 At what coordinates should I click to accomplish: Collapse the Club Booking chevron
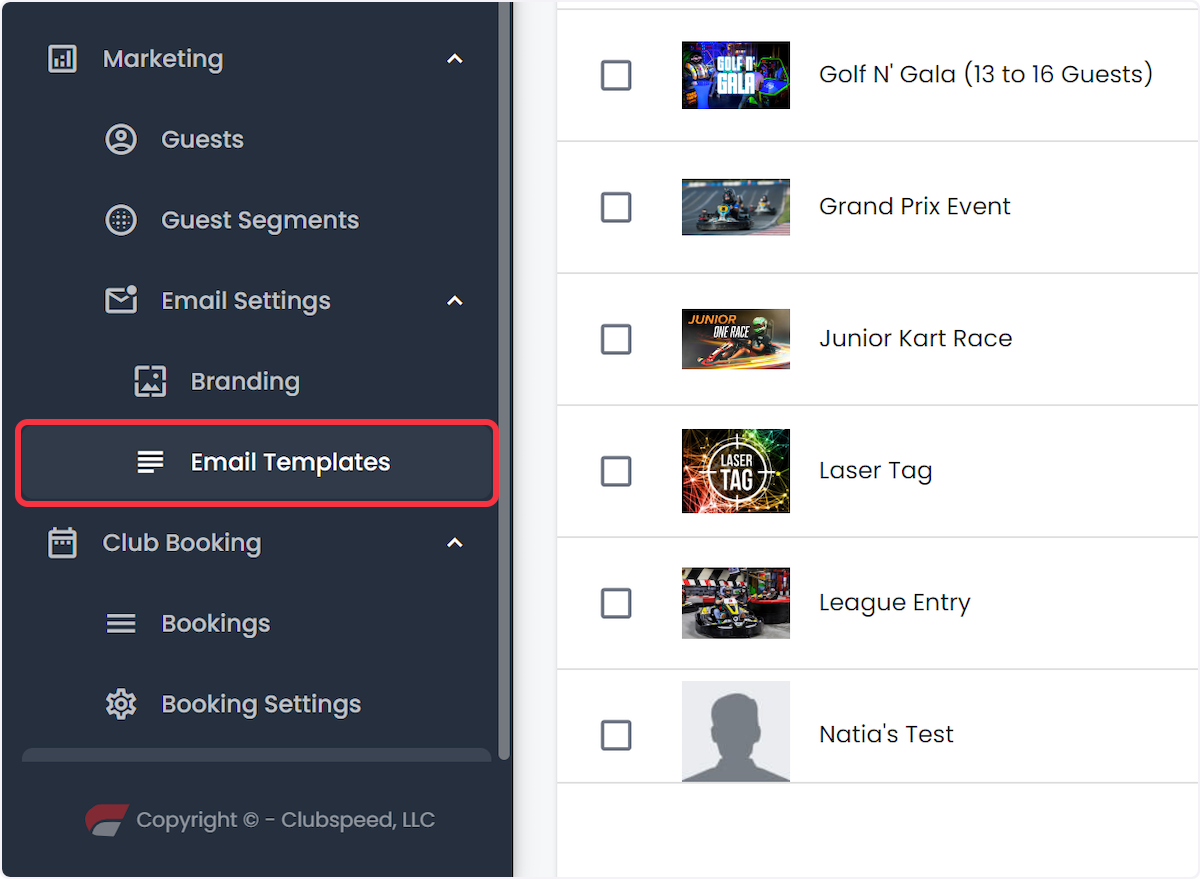(455, 543)
